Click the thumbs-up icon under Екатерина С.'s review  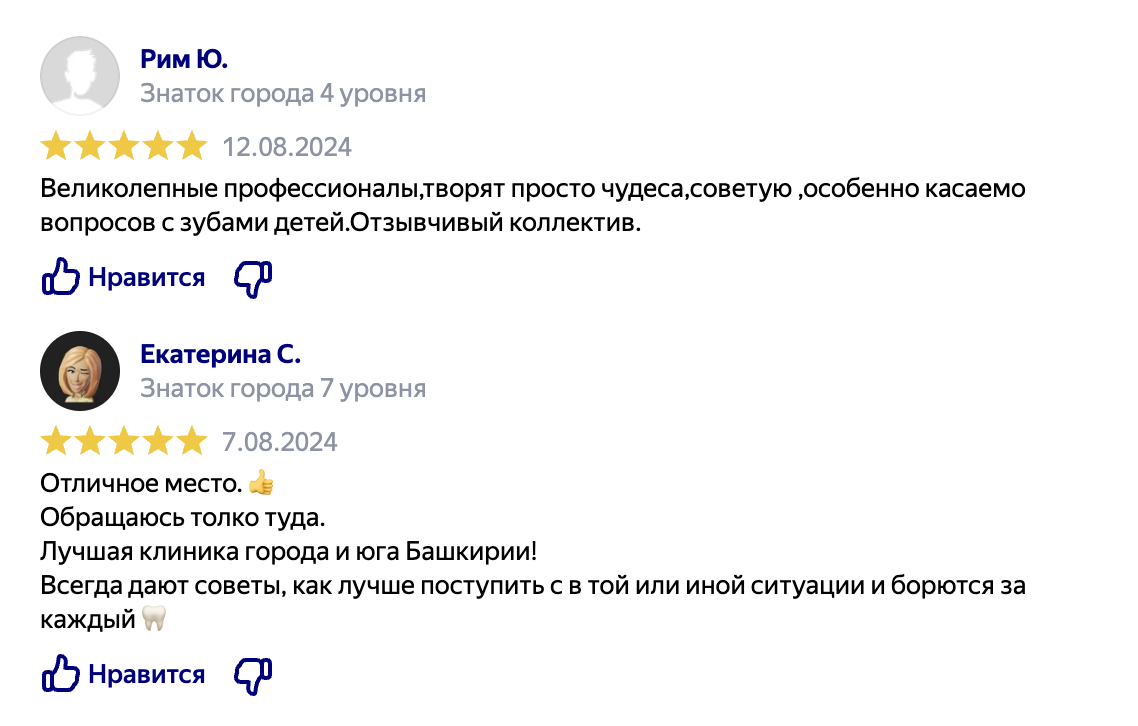60,674
